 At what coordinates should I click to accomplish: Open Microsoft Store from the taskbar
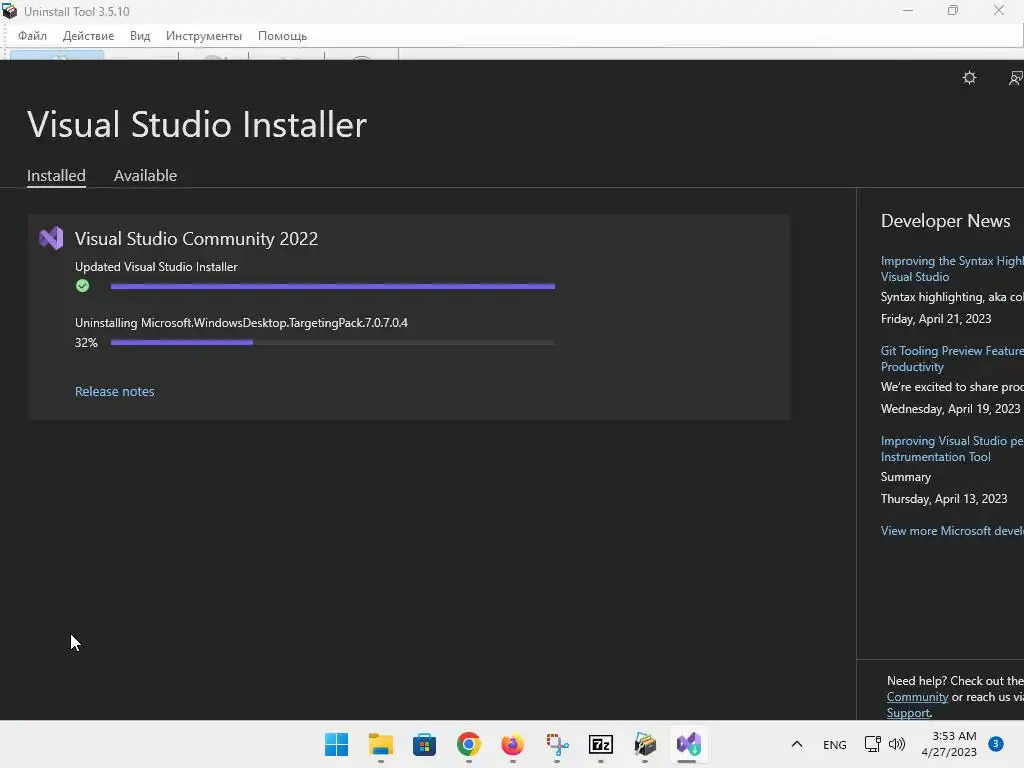[x=424, y=744]
